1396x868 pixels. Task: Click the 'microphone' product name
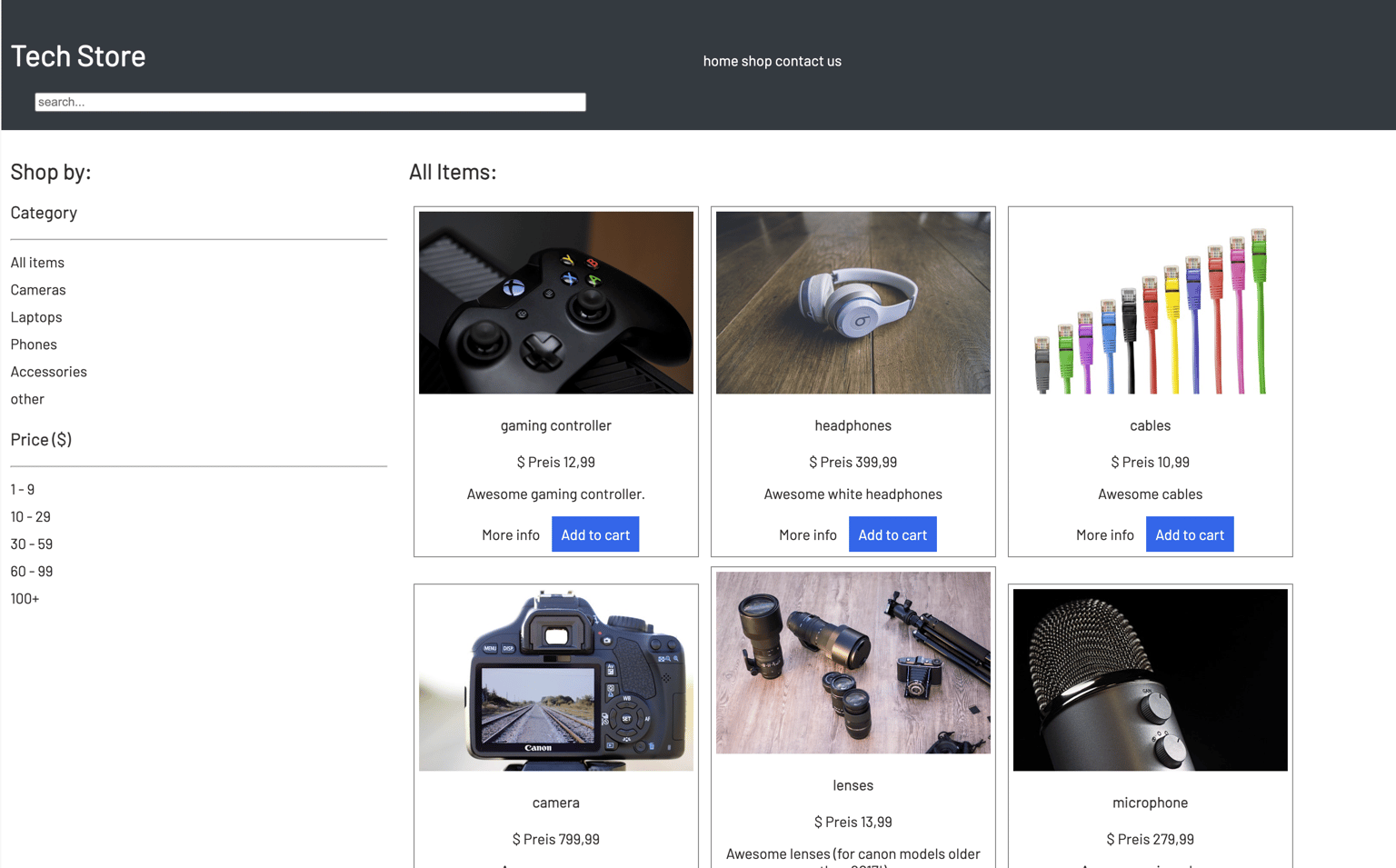coord(1151,803)
